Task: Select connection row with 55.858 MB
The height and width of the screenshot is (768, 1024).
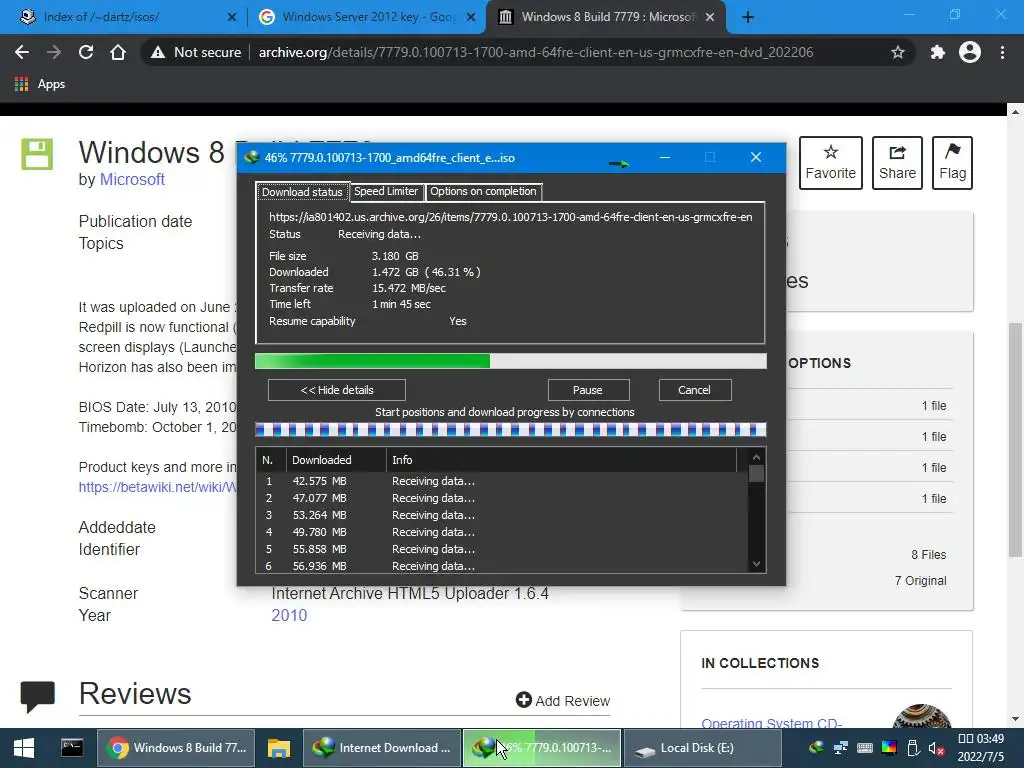Action: [502, 549]
